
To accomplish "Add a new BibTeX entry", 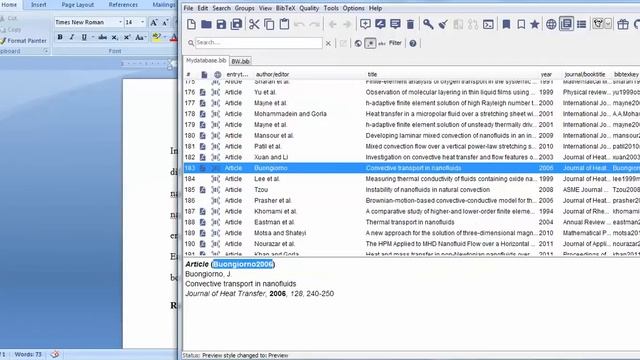I will coord(365,24).
